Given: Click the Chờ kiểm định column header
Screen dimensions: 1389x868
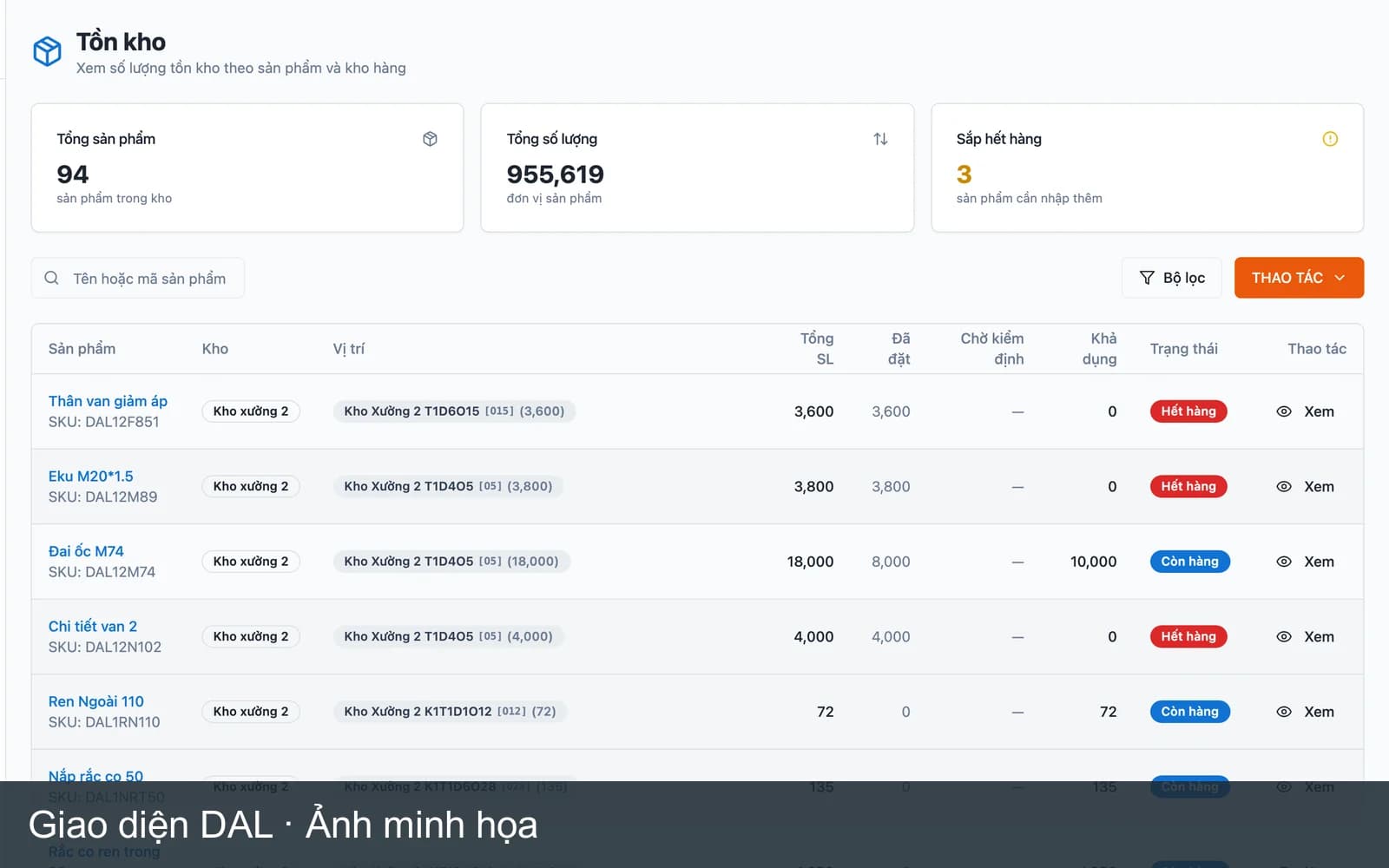Looking at the screenshot, I should tap(992, 349).
